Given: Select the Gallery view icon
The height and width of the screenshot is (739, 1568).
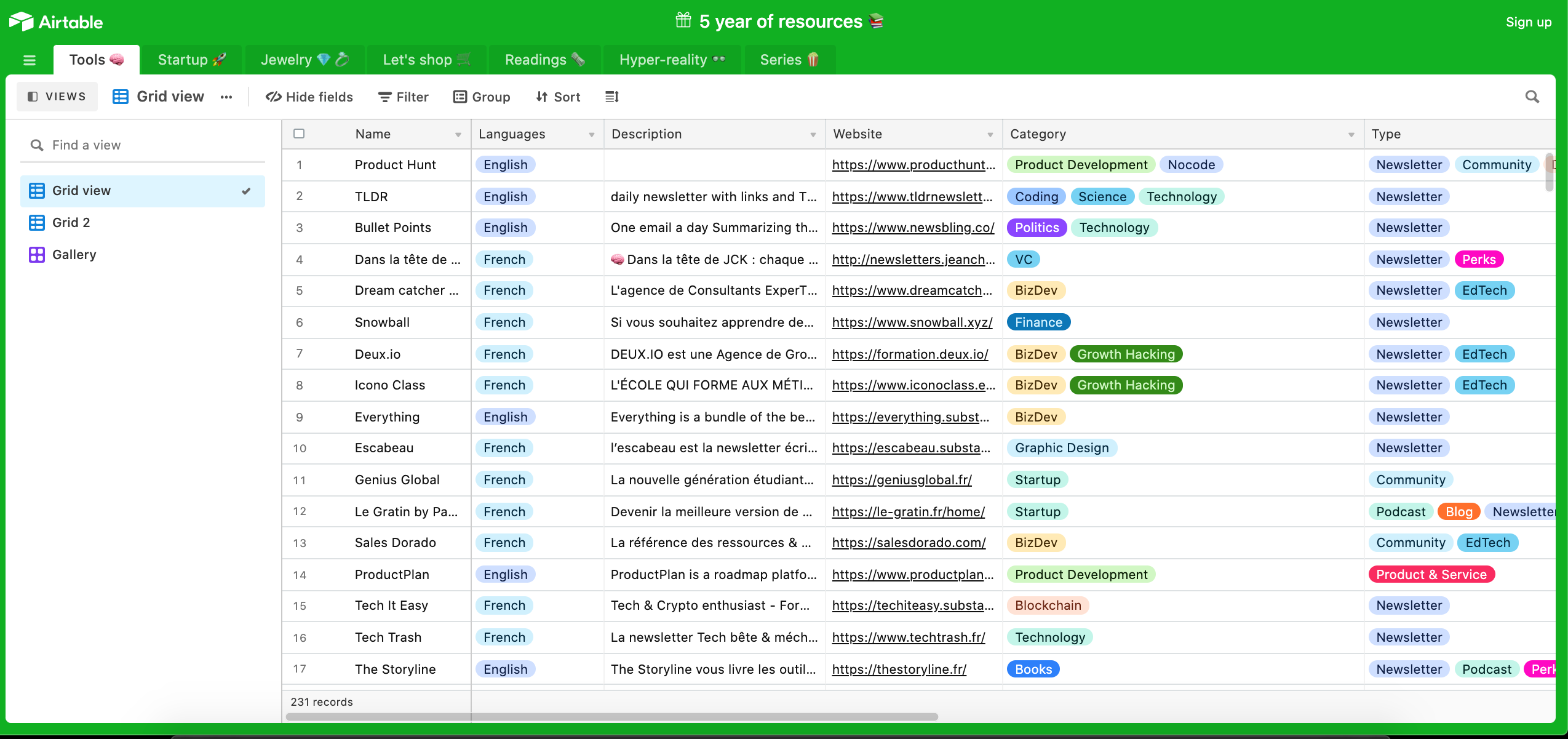Looking at the screenshot, I should pos(37,254).
